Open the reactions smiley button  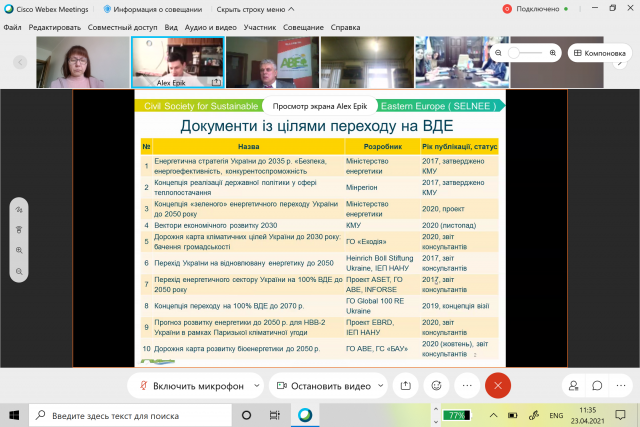coord(436,384)
